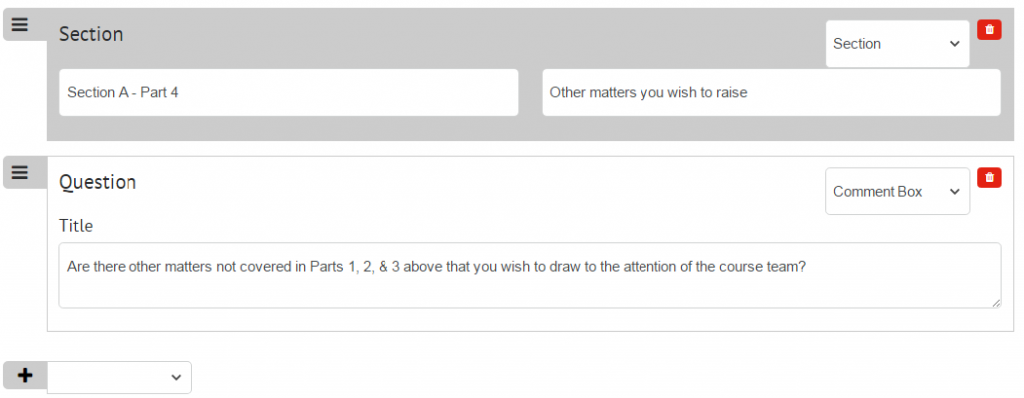This screenshot has width=1024, height=398.
Task: Click the 'Section' heading text
Action: 91,34
